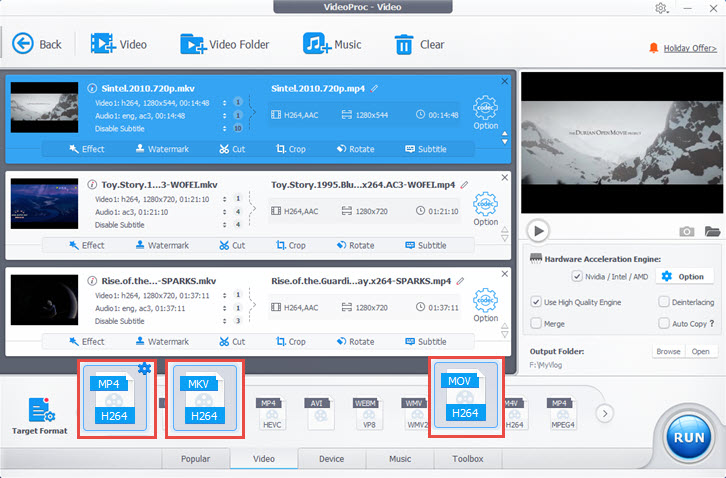Select the AVI format
Screen dimensions: 726x478
tap(319, 414)
